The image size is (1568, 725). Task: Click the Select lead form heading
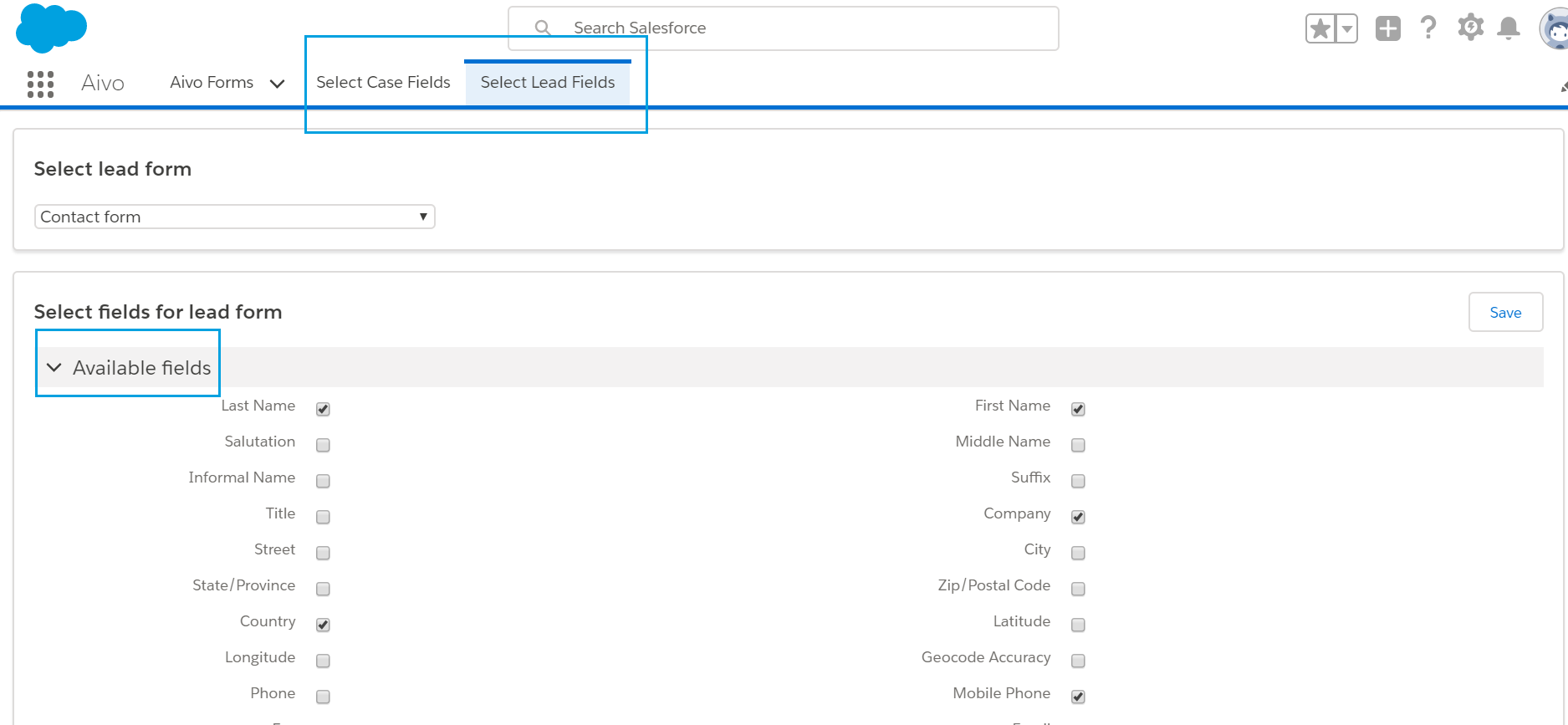click(113, 169)
